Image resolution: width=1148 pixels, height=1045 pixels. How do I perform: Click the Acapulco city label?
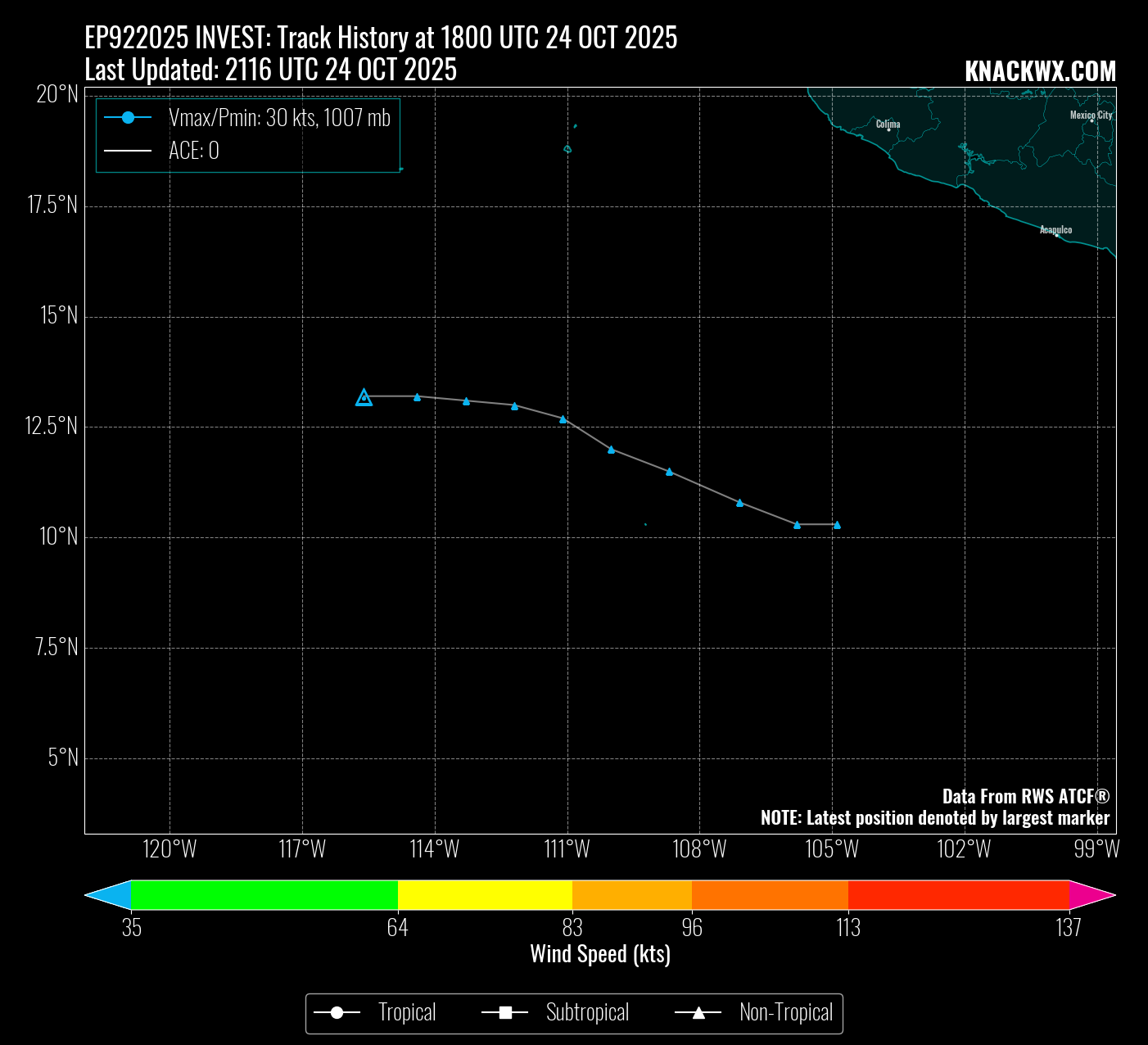1055,230
